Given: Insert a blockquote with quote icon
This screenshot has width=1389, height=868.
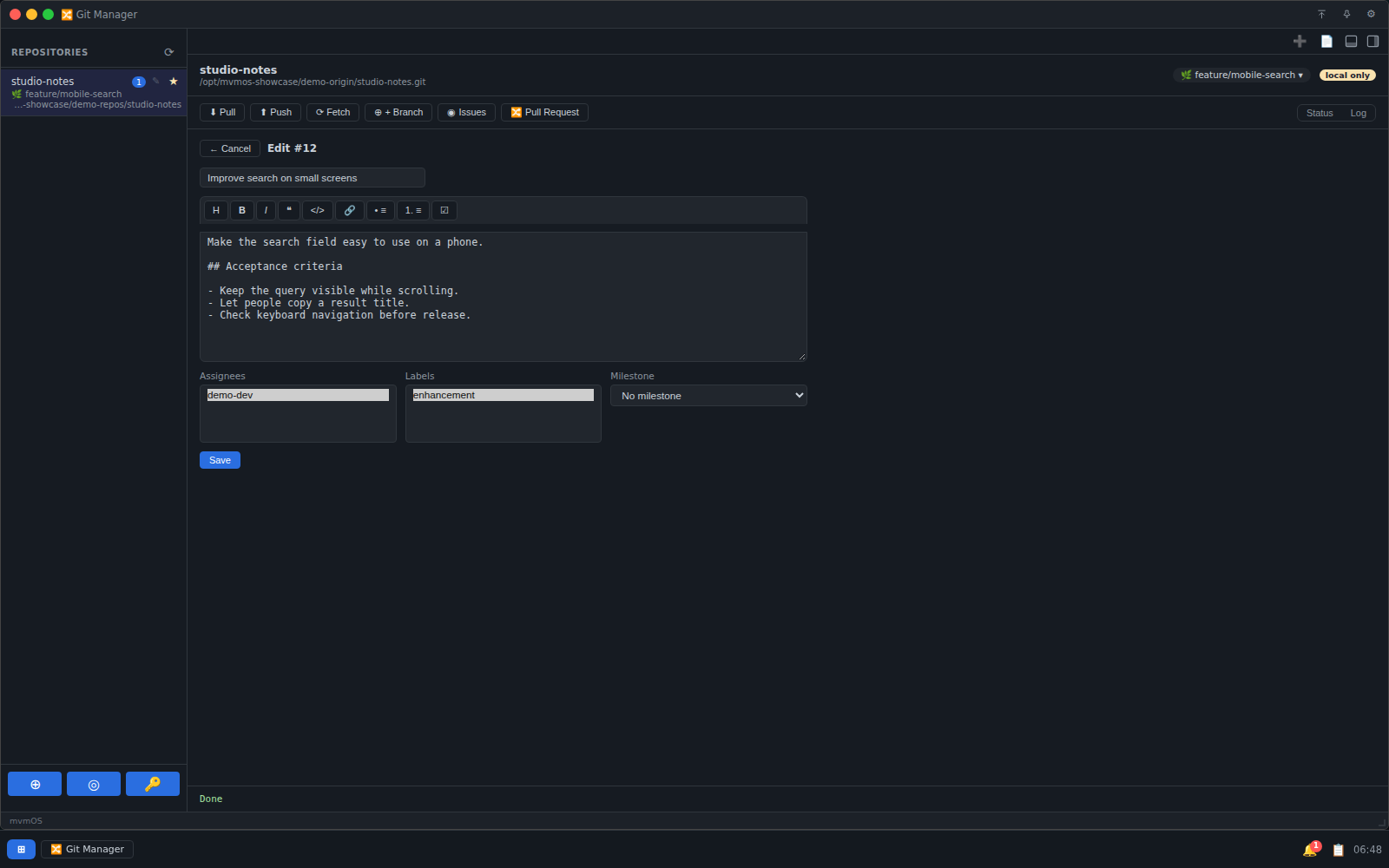Looking at the screenshot, I should 289,210.
